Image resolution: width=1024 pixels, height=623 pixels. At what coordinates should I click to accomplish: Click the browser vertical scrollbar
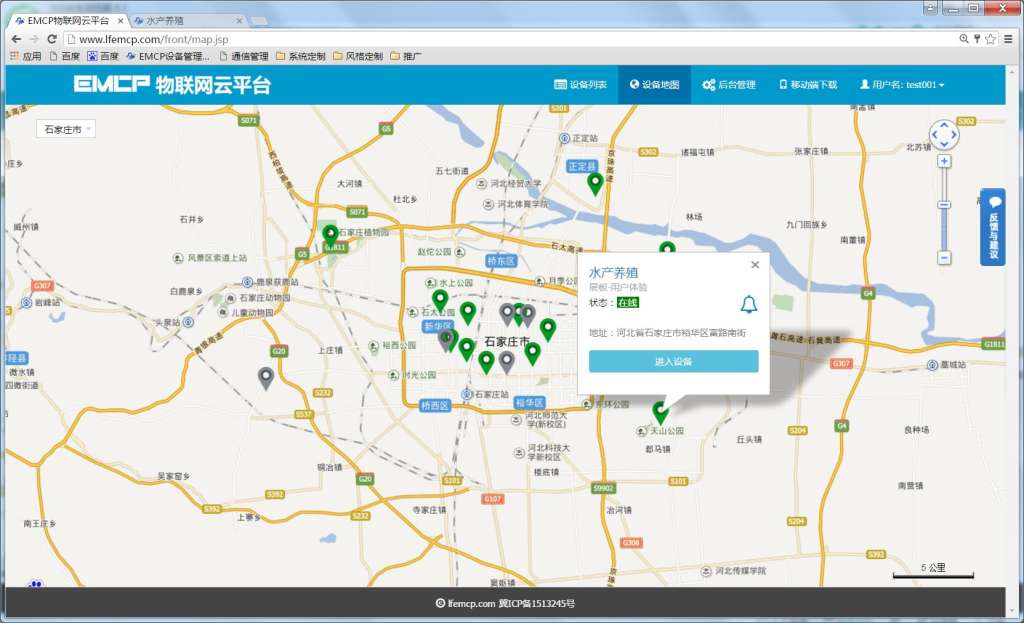(x=1012, y=340)
